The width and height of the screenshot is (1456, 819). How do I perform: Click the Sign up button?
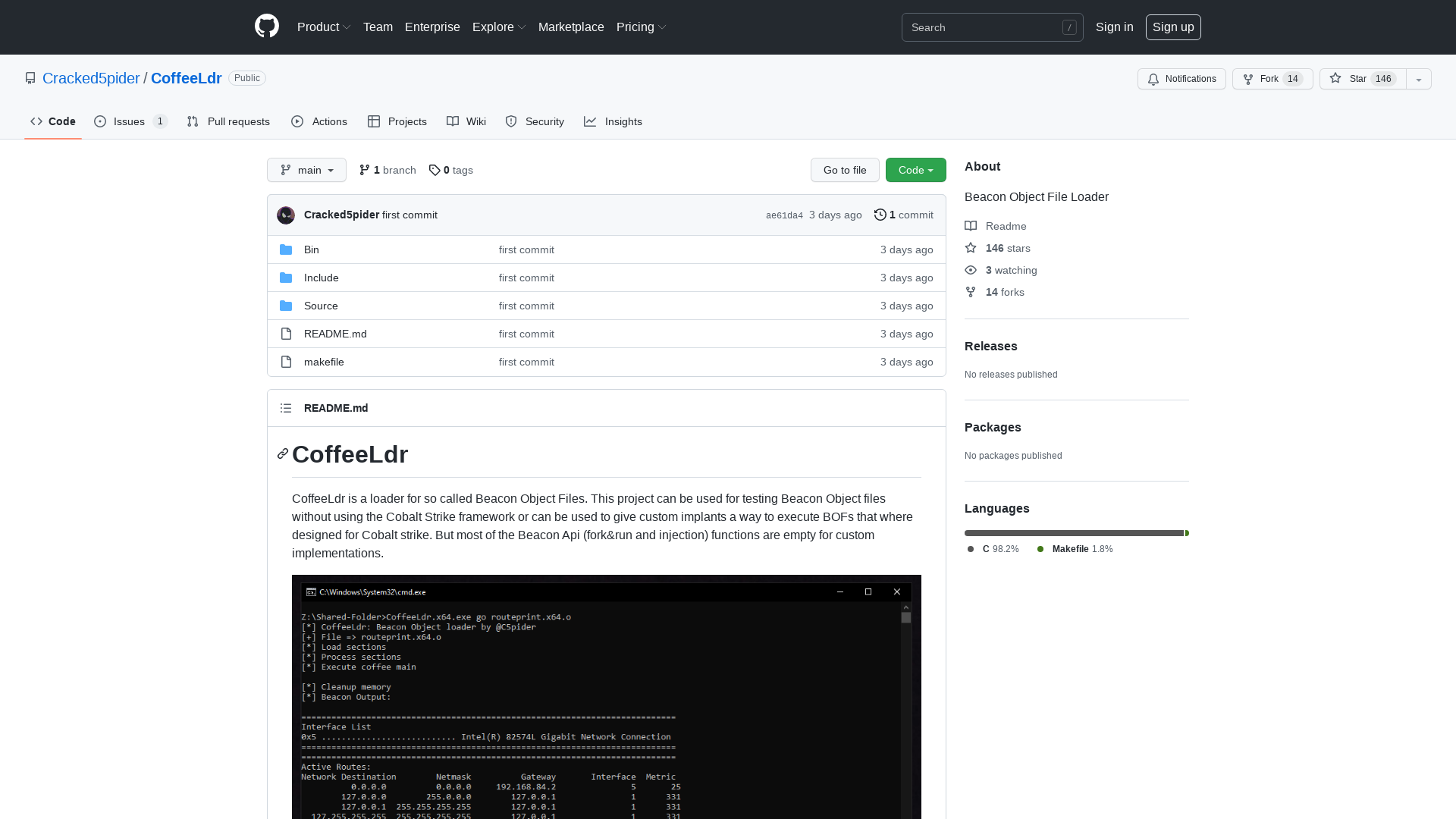(1173, 27)
